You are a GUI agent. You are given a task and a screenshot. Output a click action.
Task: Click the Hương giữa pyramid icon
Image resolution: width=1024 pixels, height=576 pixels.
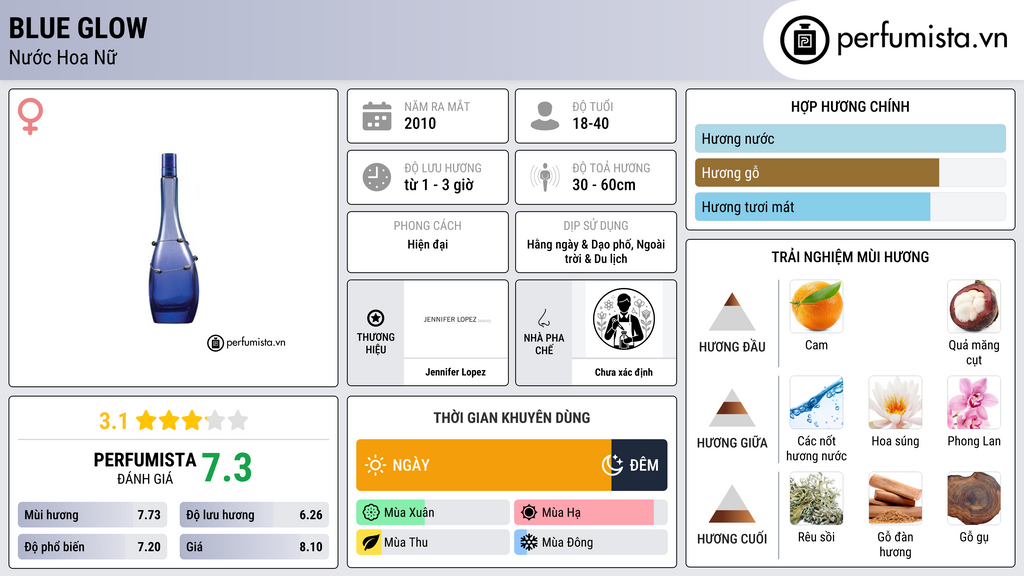732,408
